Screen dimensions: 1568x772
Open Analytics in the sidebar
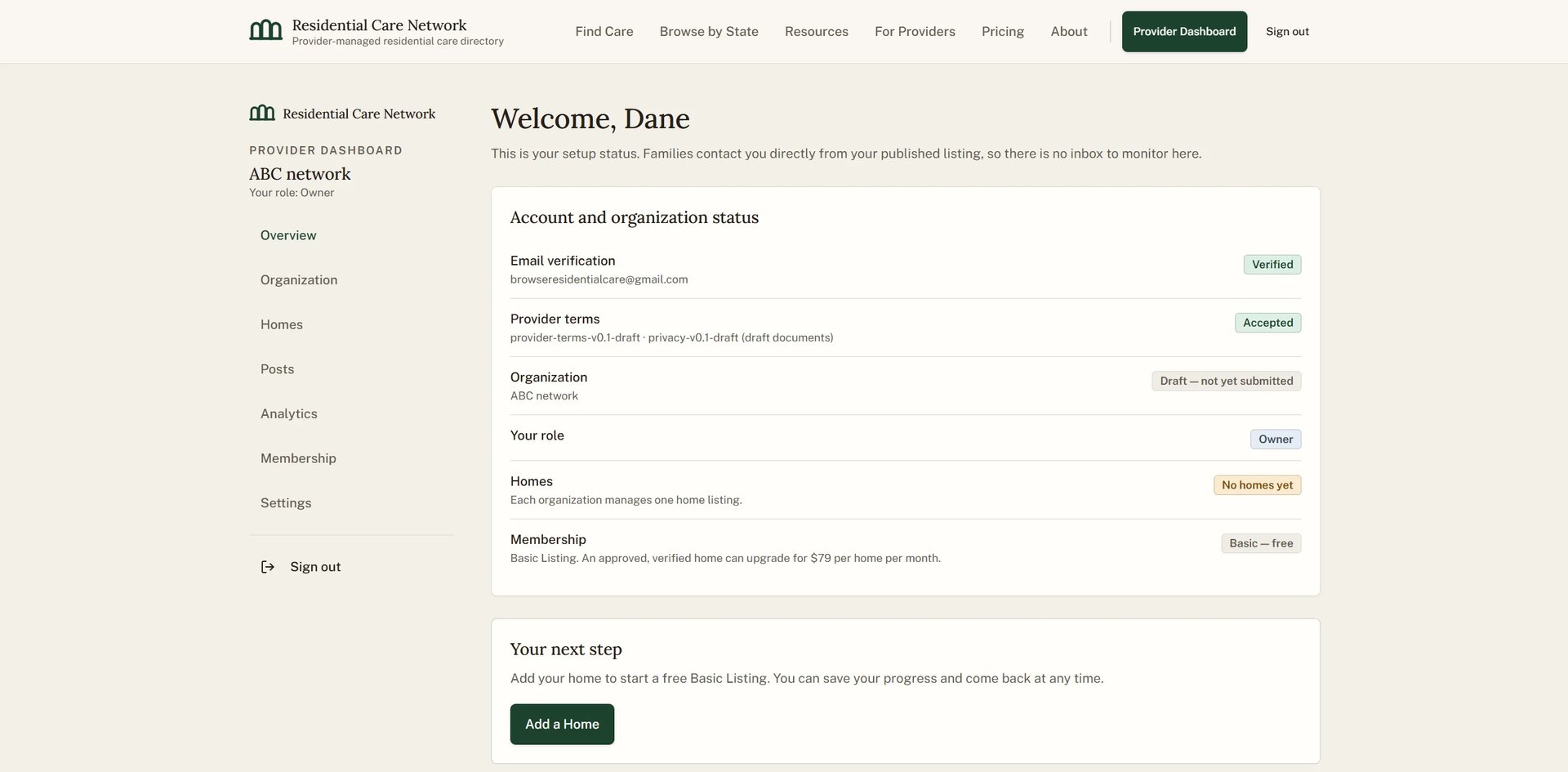pyautogui.click(x=289, y=414)
